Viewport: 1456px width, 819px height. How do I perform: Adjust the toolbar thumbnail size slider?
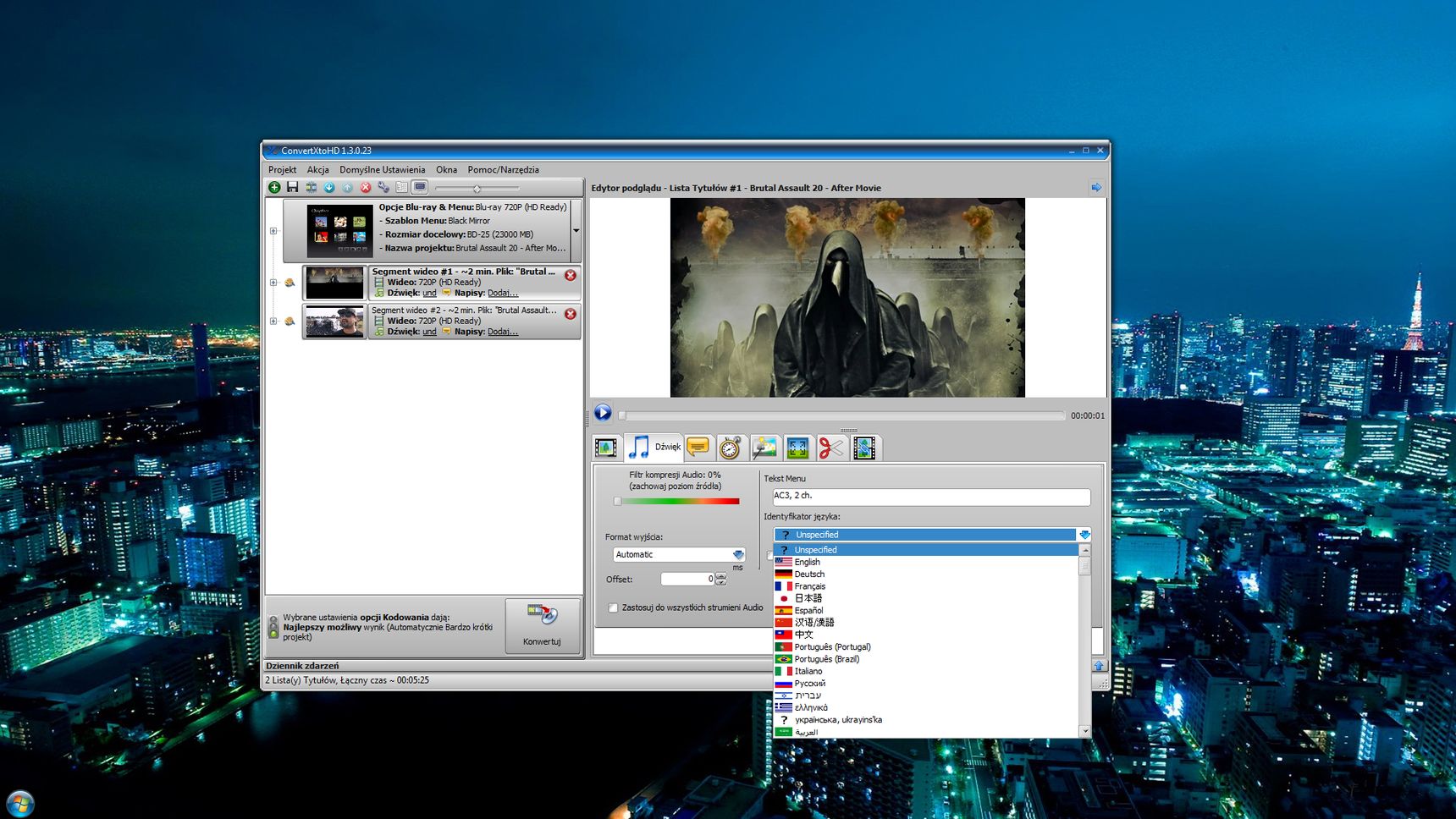click(x=477, y=189)
